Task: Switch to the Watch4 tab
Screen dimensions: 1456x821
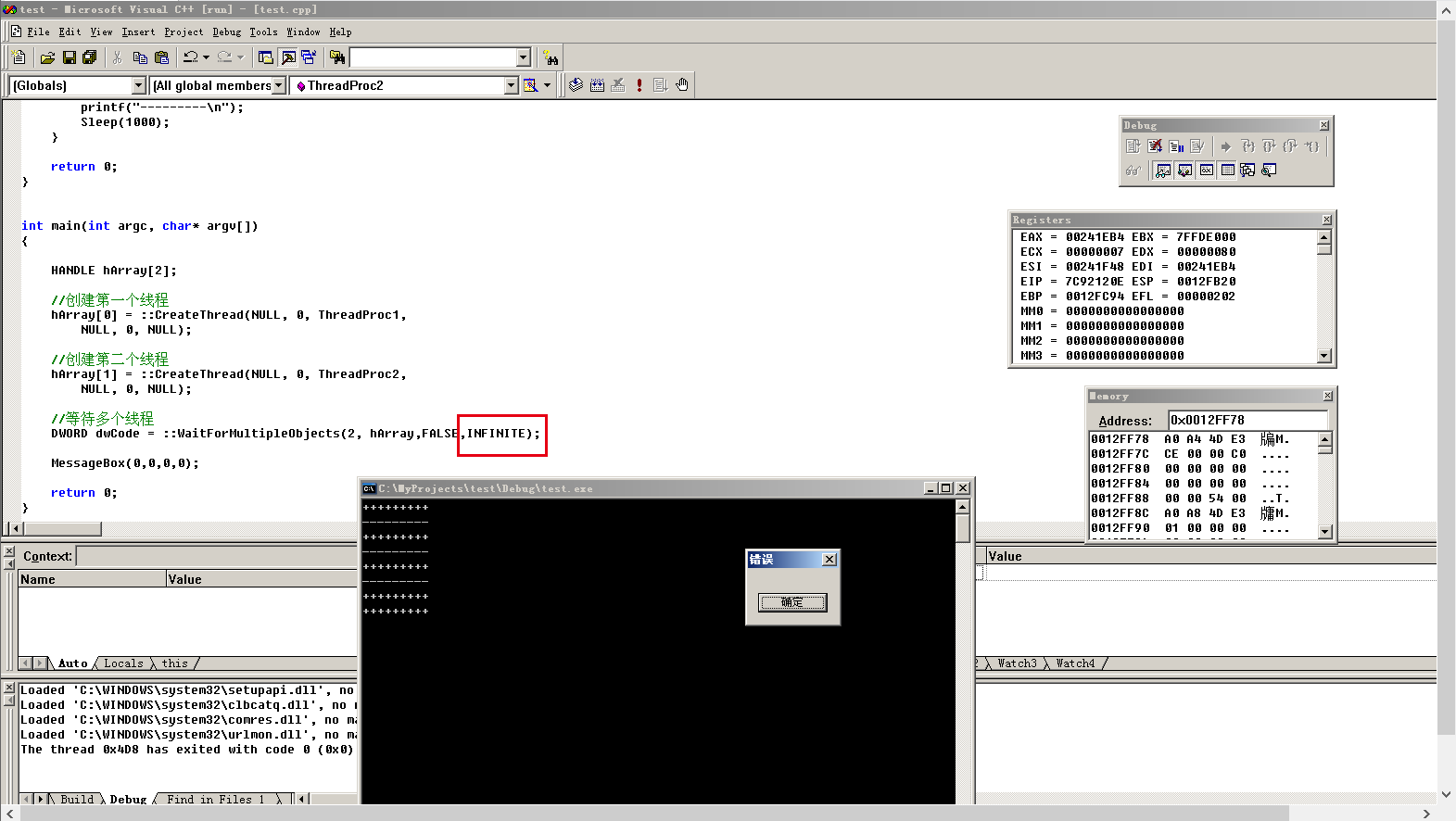Action: click(x=1075, y=663)
